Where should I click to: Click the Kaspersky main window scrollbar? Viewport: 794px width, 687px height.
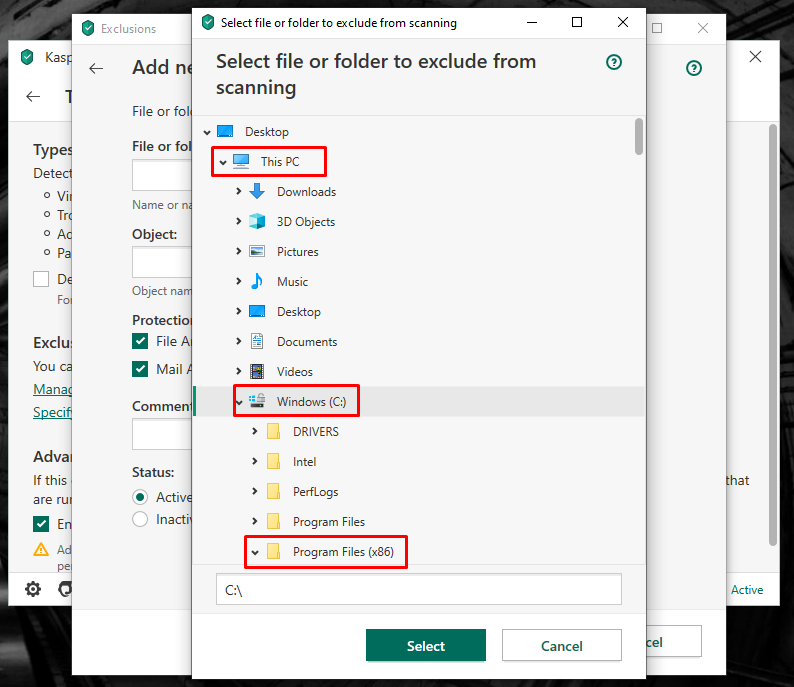[x=773, y=334]
